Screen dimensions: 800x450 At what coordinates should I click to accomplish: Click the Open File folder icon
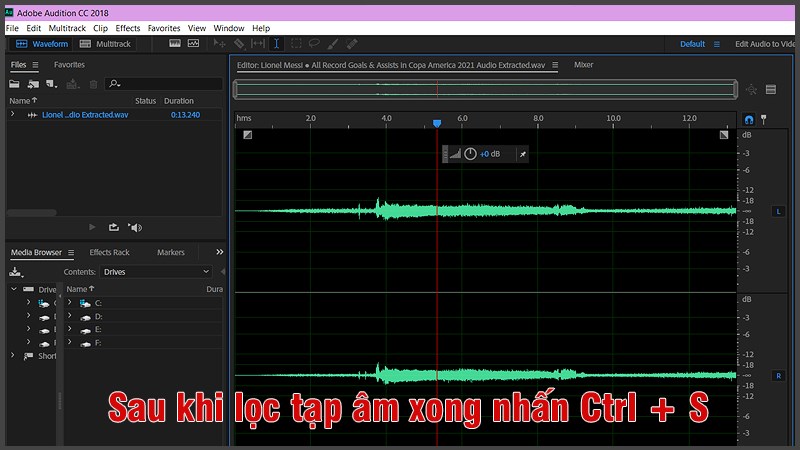(x=14, y=84)
